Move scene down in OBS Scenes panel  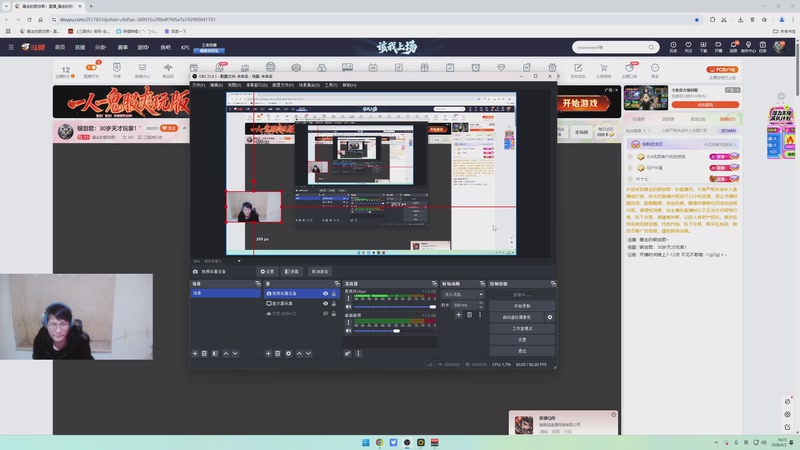point(235,353)
